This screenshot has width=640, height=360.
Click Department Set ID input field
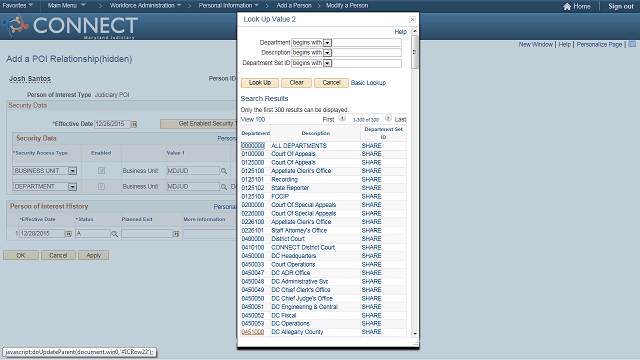367,63
